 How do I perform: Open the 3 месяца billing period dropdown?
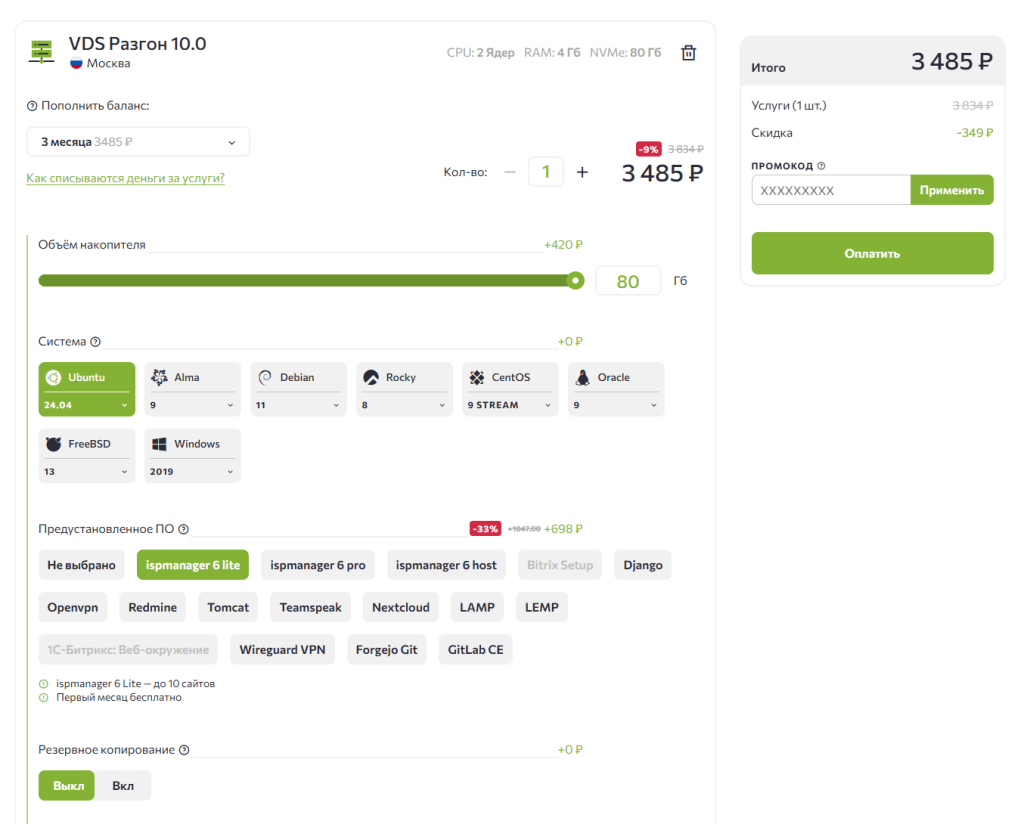pyautogui.click(x=138, y=142)
